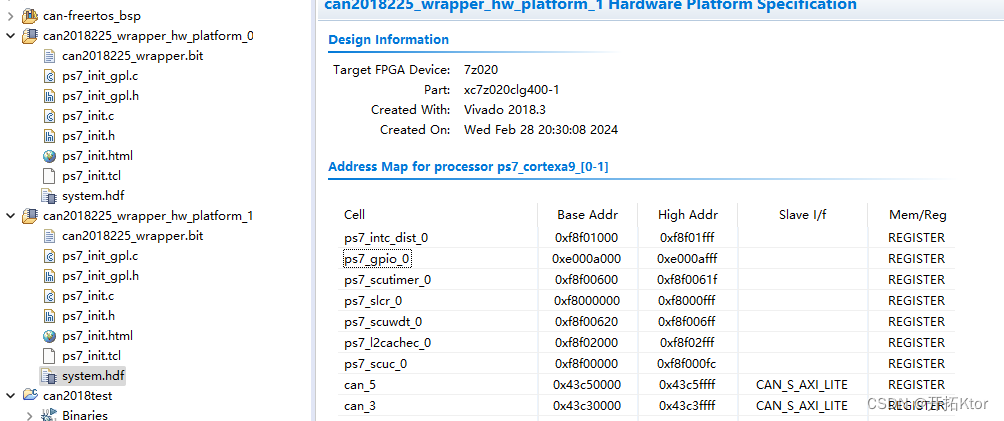1004x421 pixels.
Task: Click the can-freertos_bsp project icon
Action: 30,16
